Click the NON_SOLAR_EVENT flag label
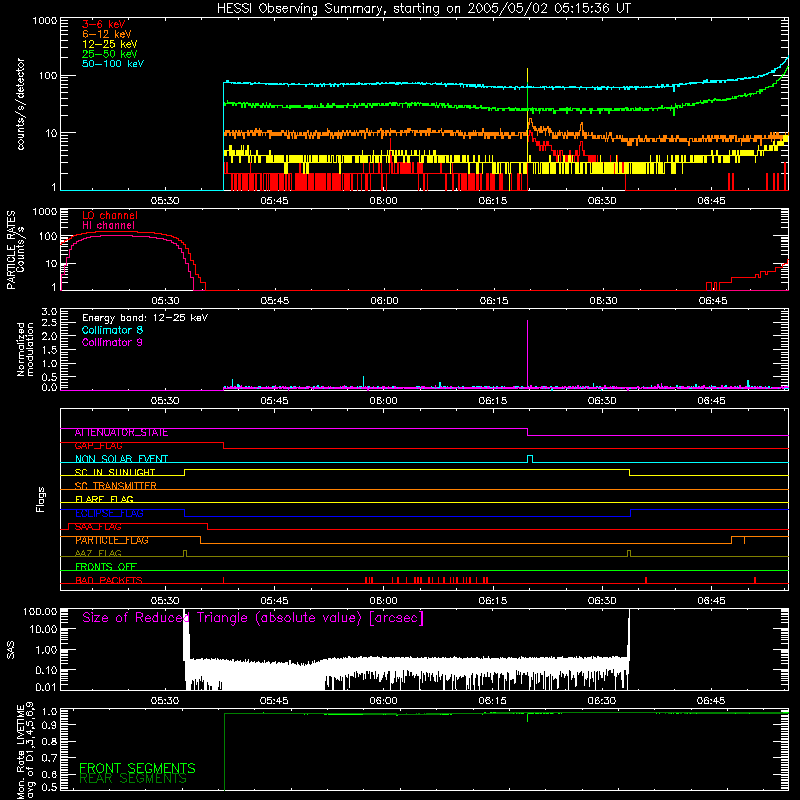Image resolution: width=800 pixels, height=800 pixels. [121, 459]
